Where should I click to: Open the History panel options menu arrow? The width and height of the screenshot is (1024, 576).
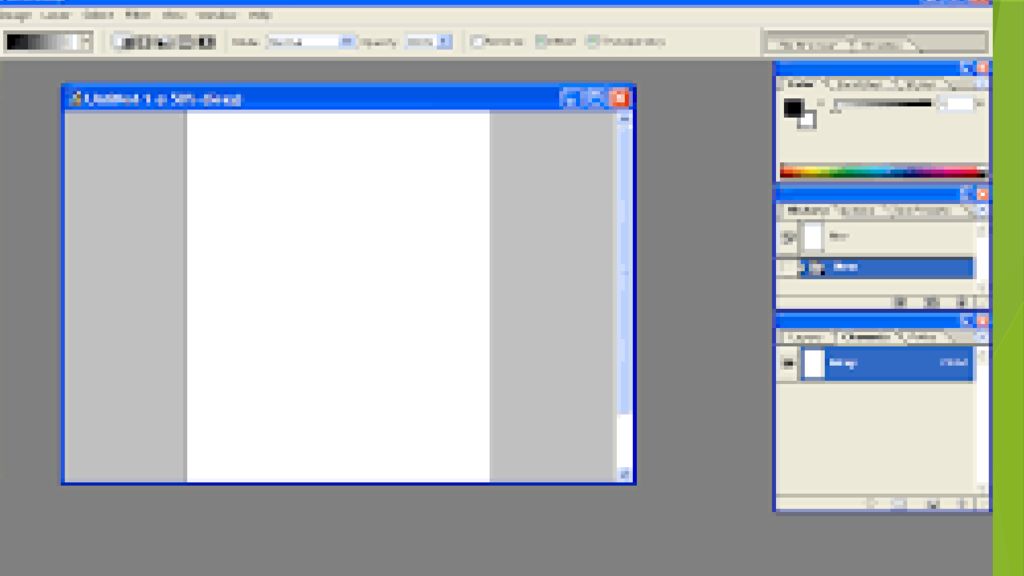pyautogui.click(x=982, y=210)
